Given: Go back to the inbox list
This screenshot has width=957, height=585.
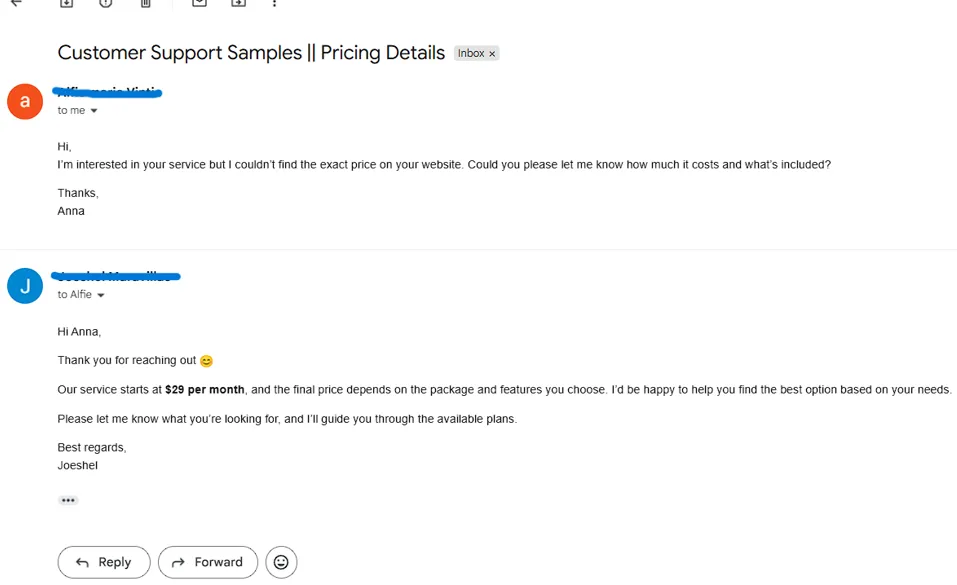Looking at the screenshot, I should click(x=16, y=3).
